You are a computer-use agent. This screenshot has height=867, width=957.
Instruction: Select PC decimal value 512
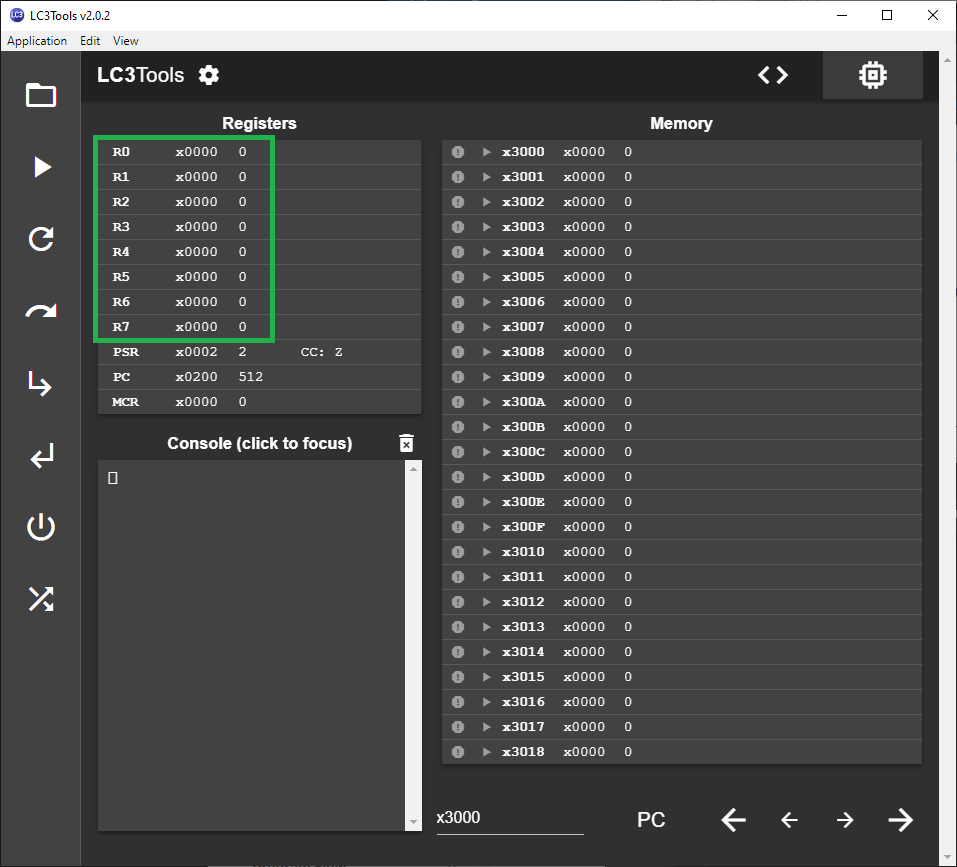[x=250, y=377]
